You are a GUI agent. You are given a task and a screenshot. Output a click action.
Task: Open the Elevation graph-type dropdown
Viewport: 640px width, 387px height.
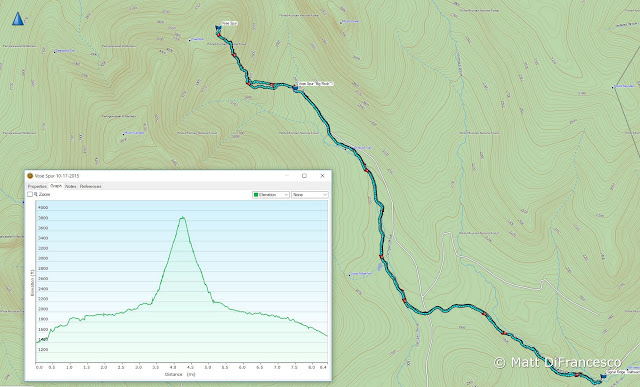pyautogui.click(x=271, y=195)
